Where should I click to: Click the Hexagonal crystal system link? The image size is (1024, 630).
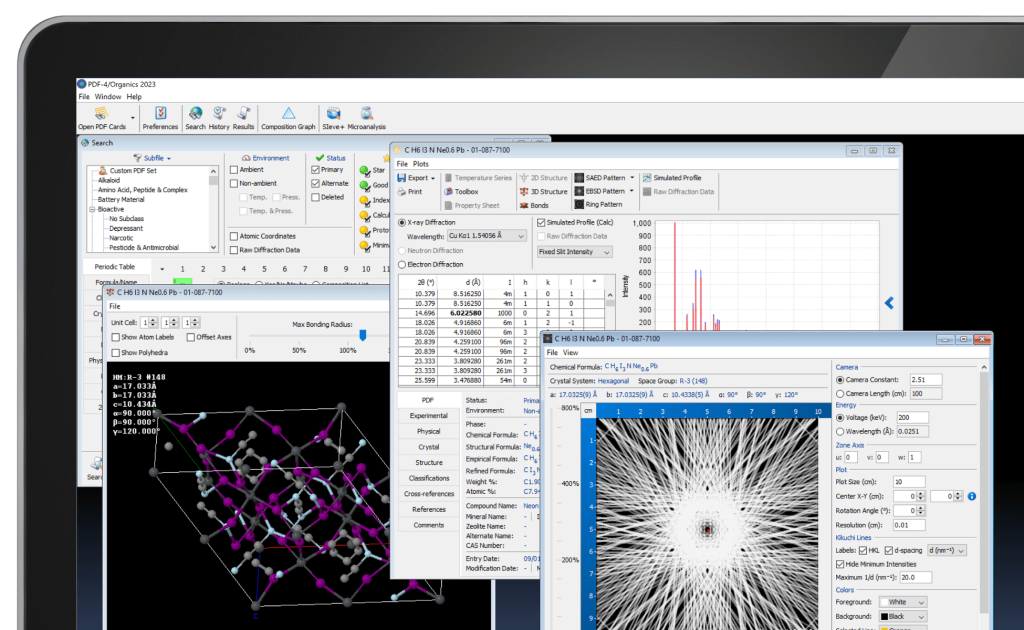click(x=613, y=381)
